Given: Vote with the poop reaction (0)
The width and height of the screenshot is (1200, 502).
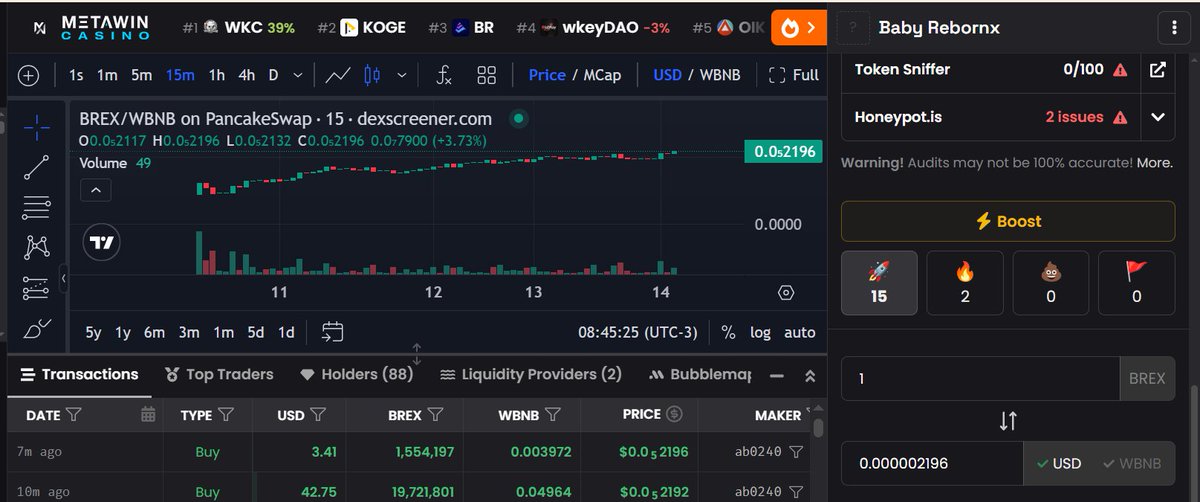Looking at the screenshot, I should pos(1051,283).
